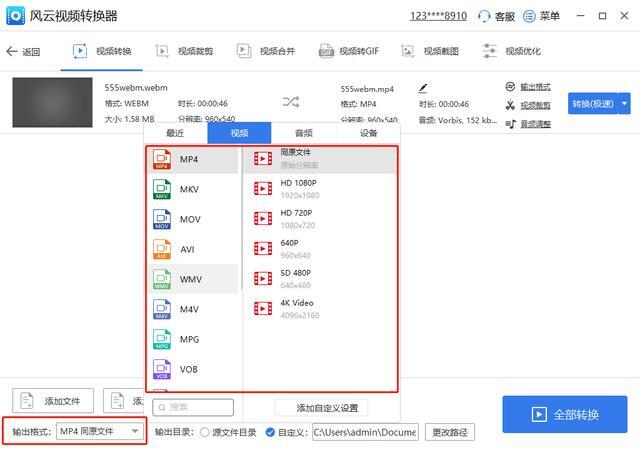Click the 555webm.mp4 output file name
640x450 pixels.
point(367,89)
